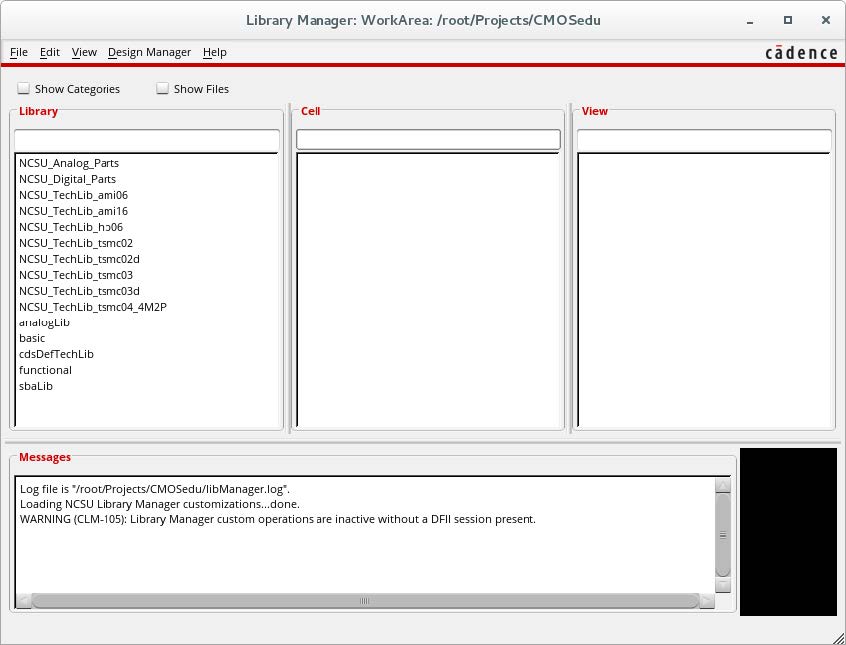Select NCSU_TechLib_tsmc02d library
The width and height of the screenshot is (846, 645).
click(79, 259)
